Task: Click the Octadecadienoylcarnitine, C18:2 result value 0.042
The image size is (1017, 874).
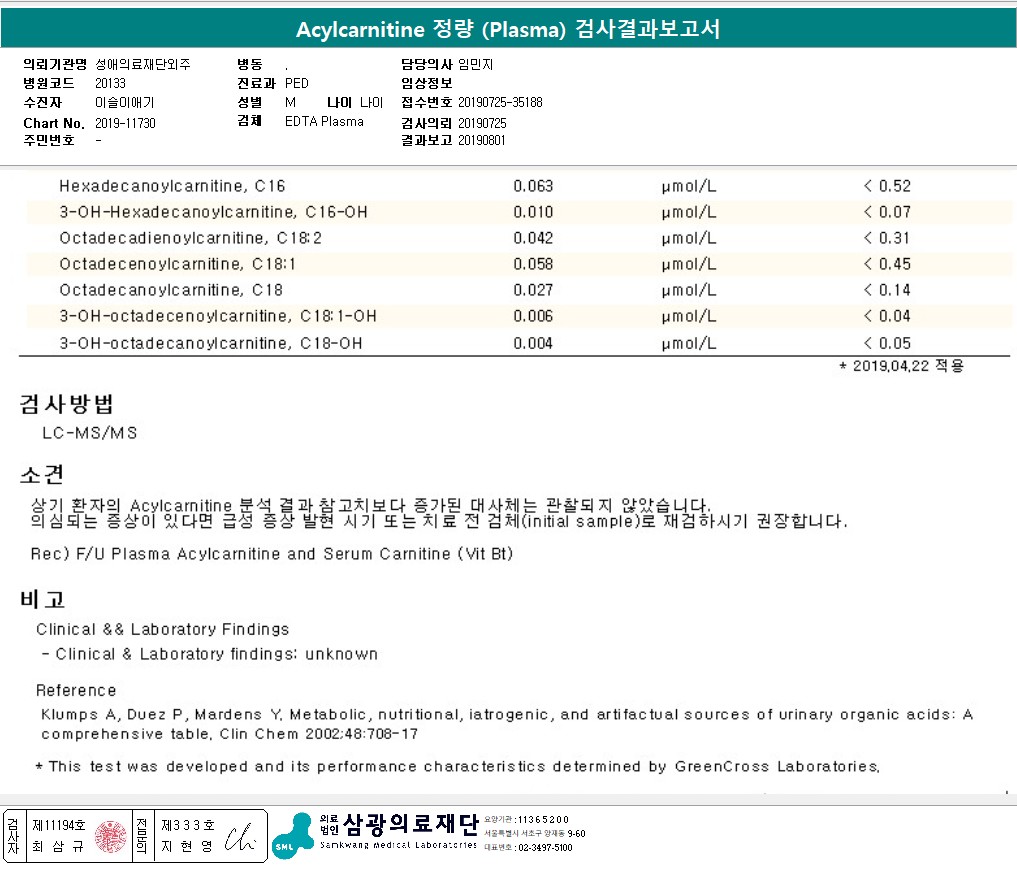Action: coord(533,238)
